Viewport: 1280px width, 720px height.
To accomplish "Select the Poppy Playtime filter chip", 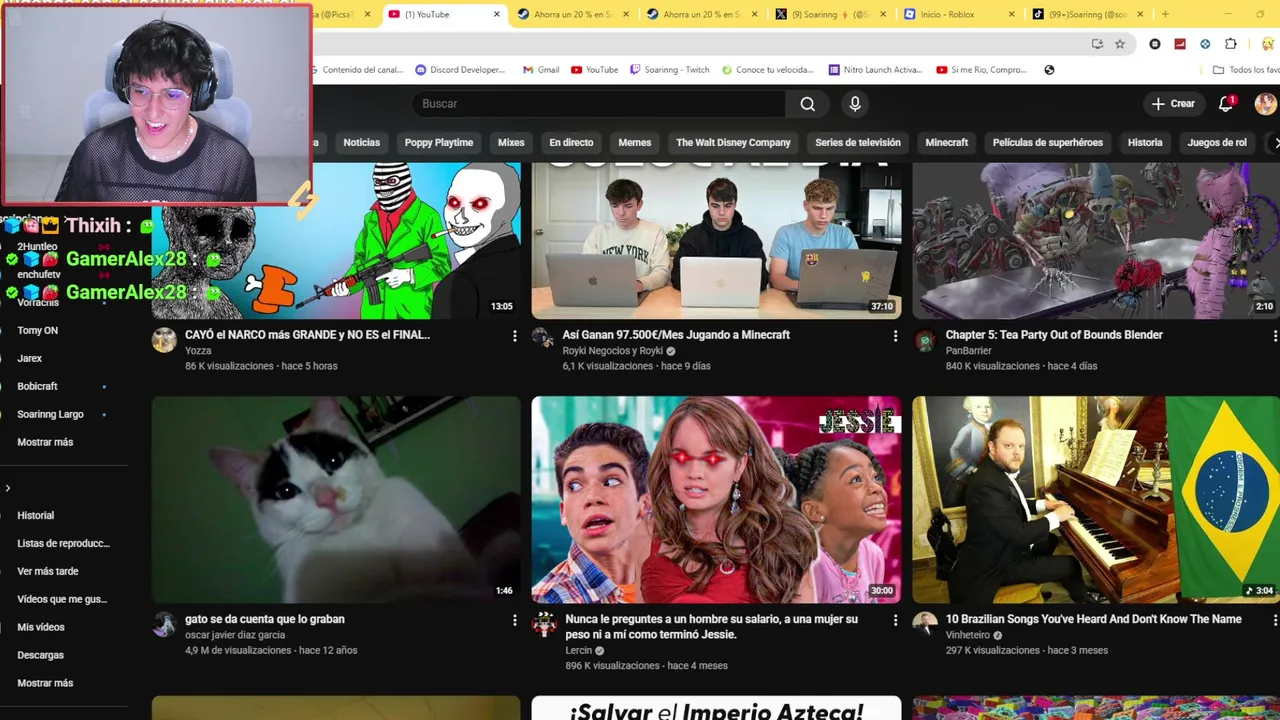I will [x=438, y=142].
